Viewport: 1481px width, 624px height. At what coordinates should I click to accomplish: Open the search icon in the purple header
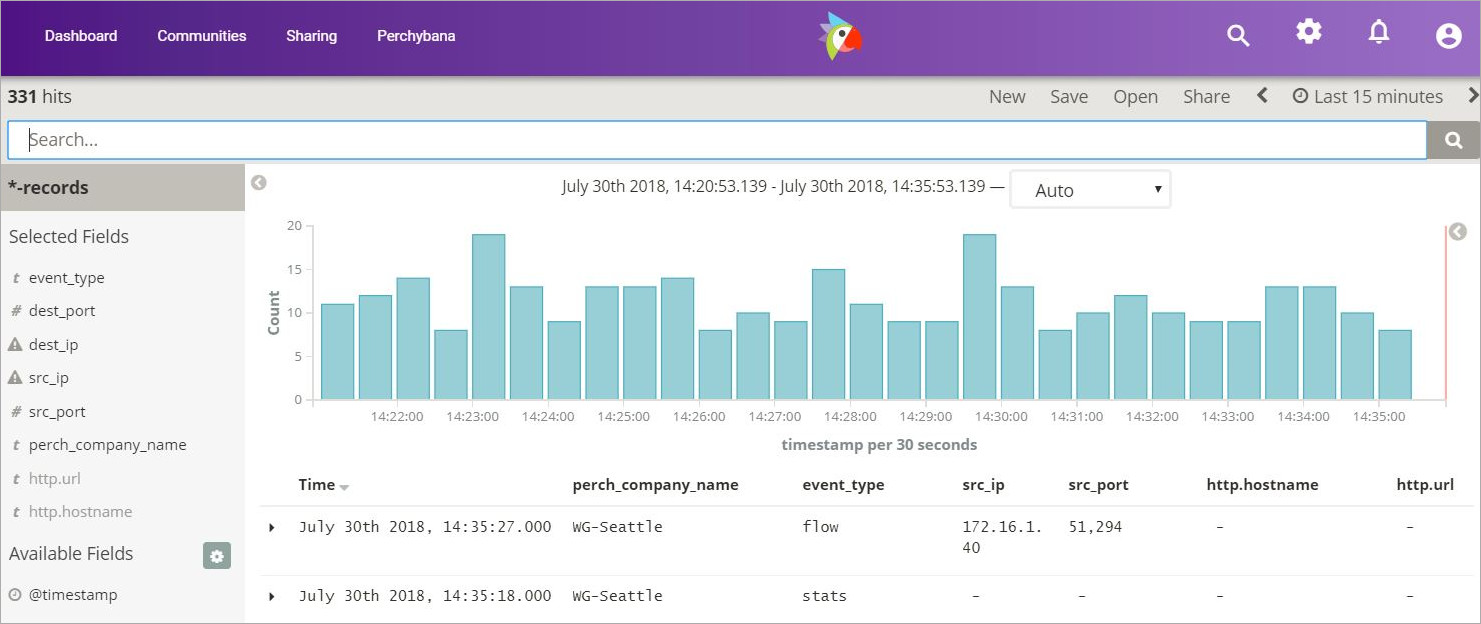pos(1238,34)
